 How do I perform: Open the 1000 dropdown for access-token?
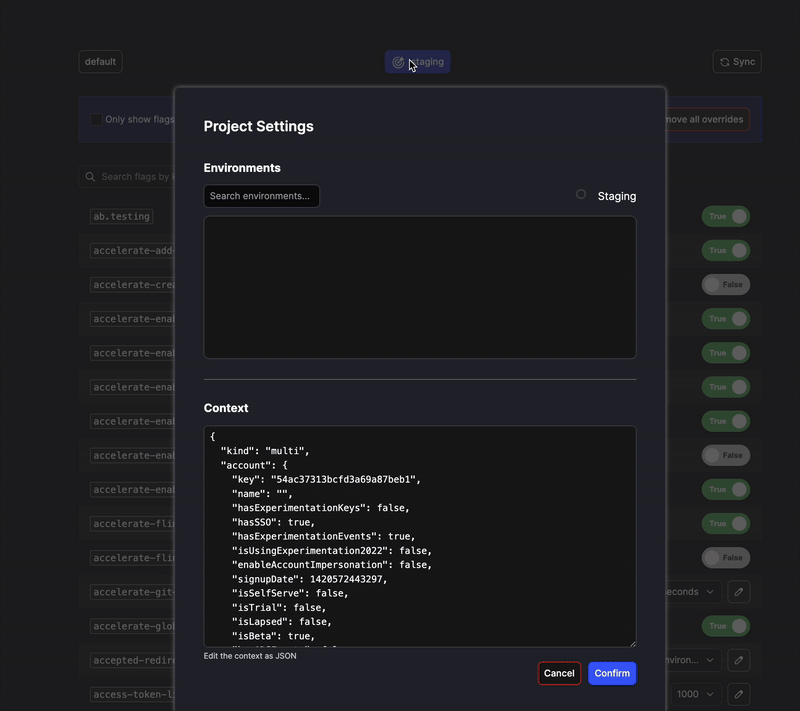pyautogui.click(x=696, y=694)
